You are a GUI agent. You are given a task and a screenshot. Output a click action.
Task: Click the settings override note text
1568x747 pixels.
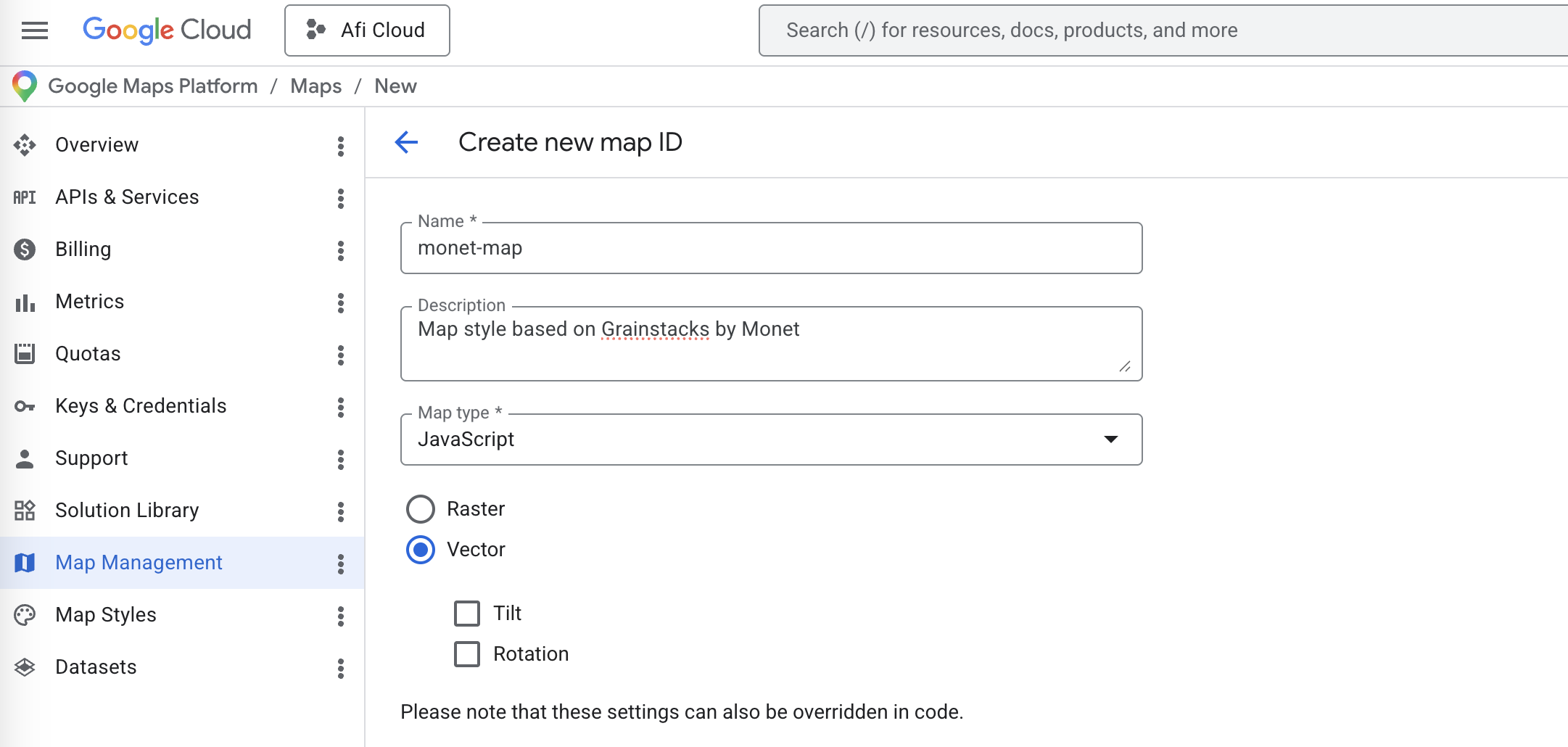[682, 712]
